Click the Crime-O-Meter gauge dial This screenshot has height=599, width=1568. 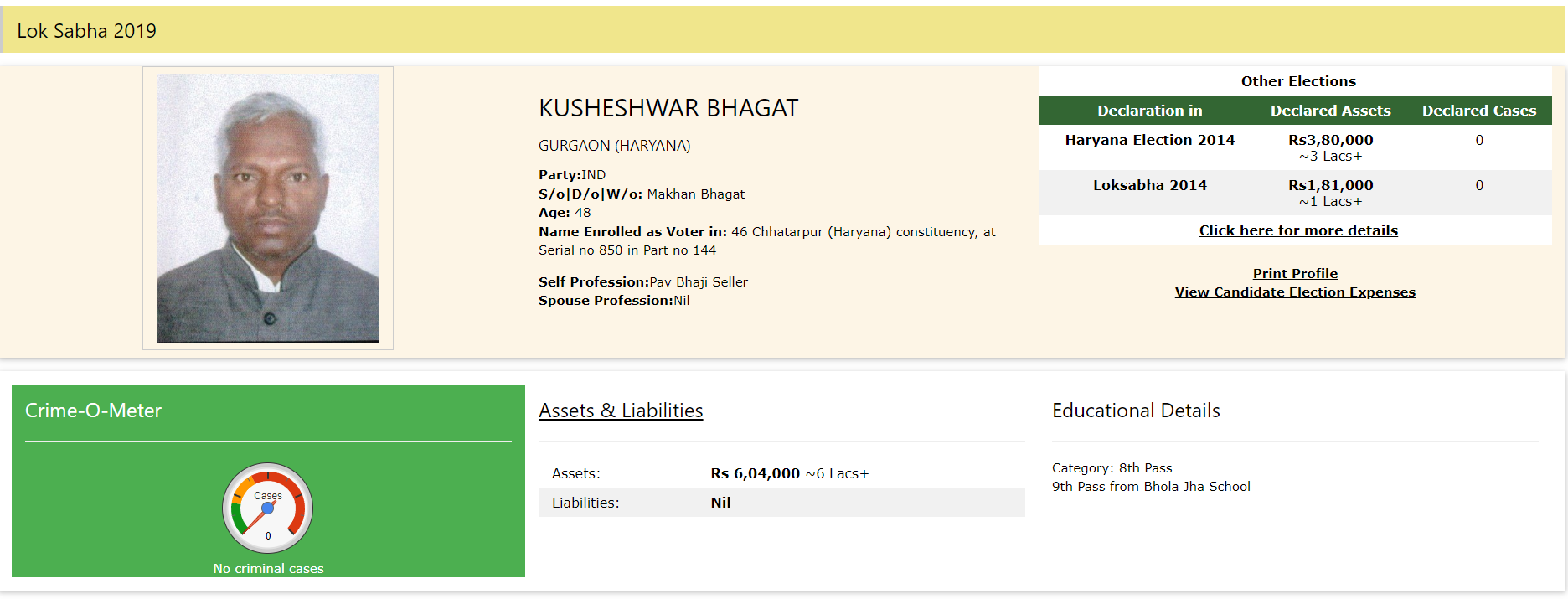(267, 508)
